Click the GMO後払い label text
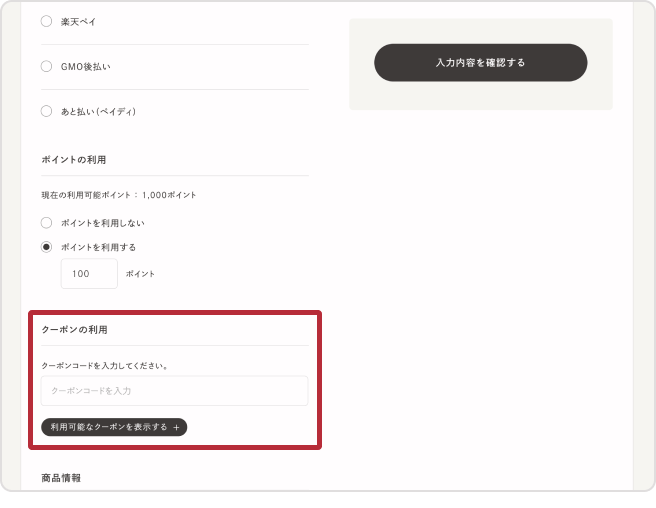The width and height of the screenshot is (656, 508). click(x=84, y=66)
